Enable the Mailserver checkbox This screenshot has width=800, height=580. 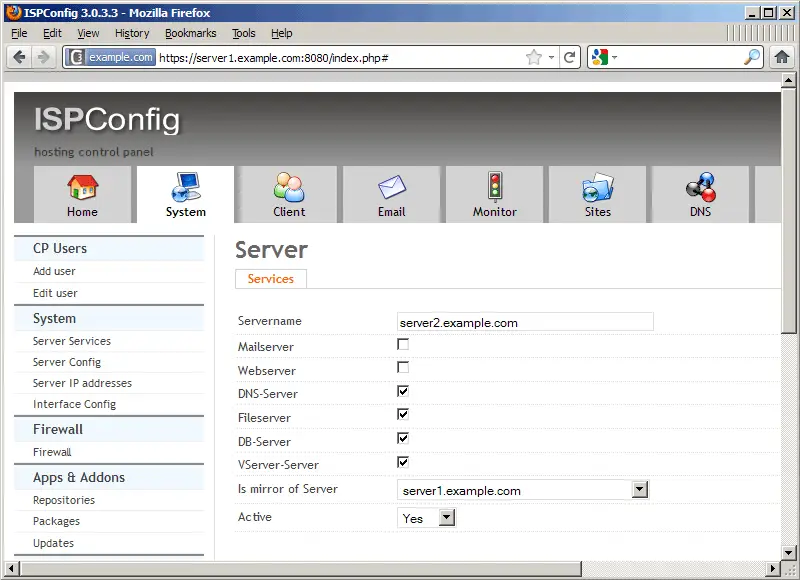[x=403, y=344]
